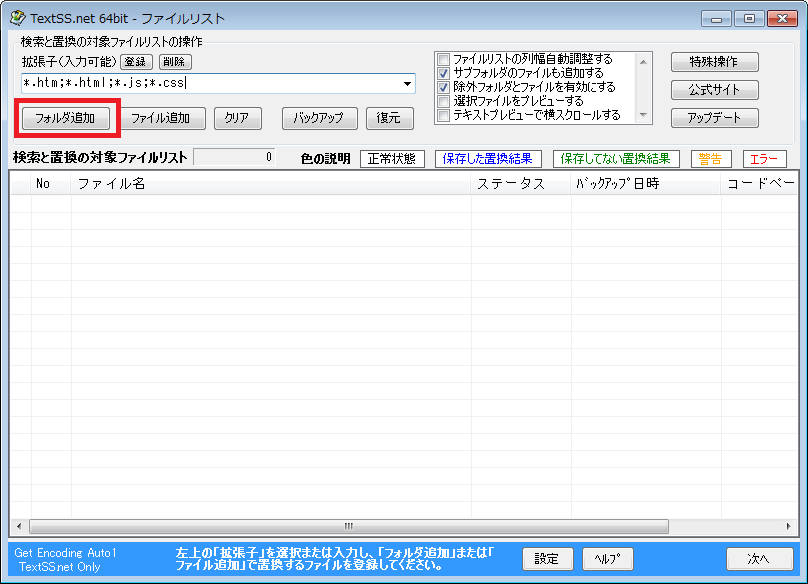This screenshot has width=808, height=584.
Task: Open 設定 settings
Action: 547,559
